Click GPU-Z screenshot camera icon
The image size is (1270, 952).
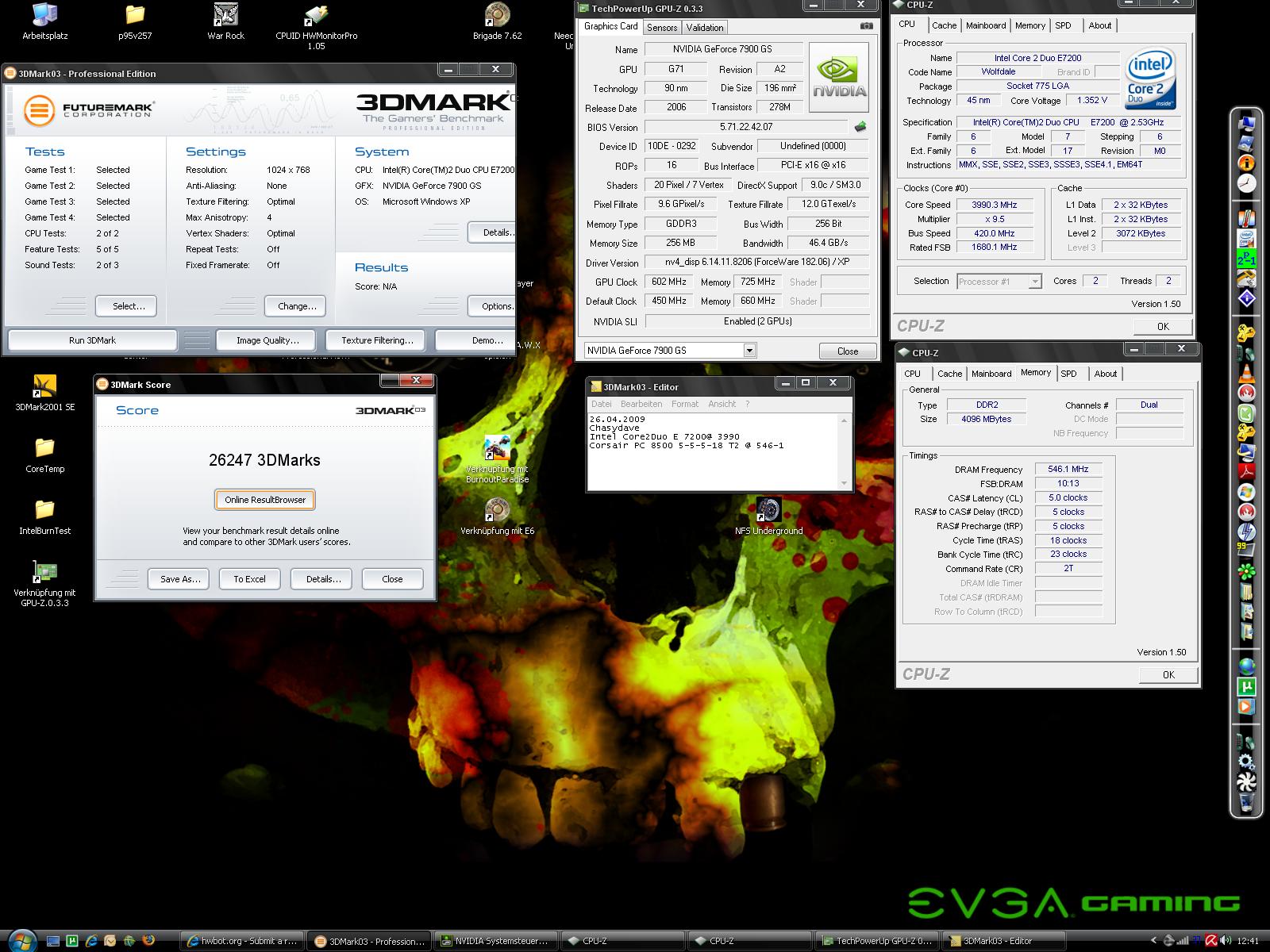pyautogui.click(x=867, y=26)
